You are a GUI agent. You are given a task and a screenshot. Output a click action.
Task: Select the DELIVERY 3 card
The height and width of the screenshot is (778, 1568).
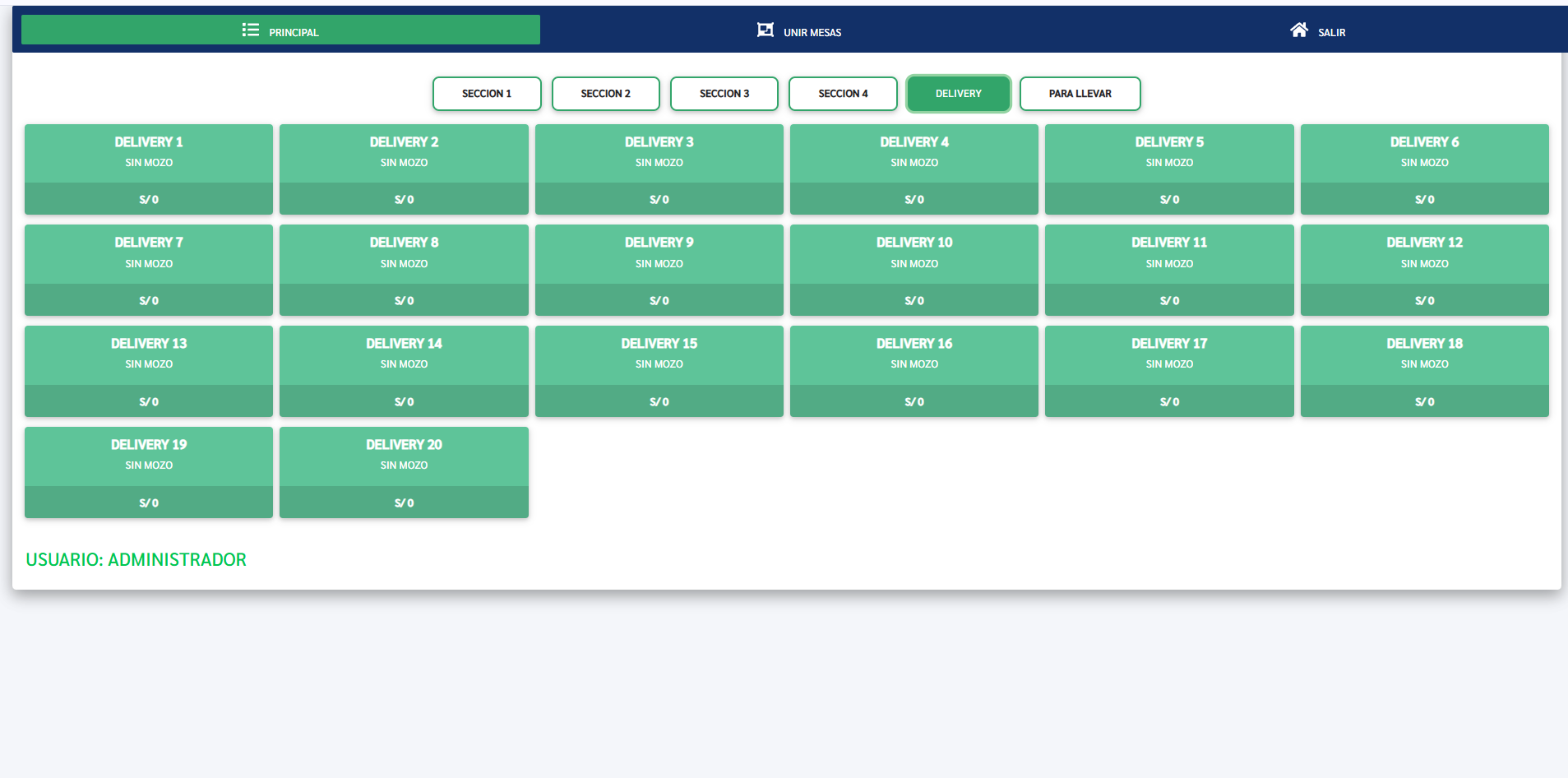tap(659, 169)
